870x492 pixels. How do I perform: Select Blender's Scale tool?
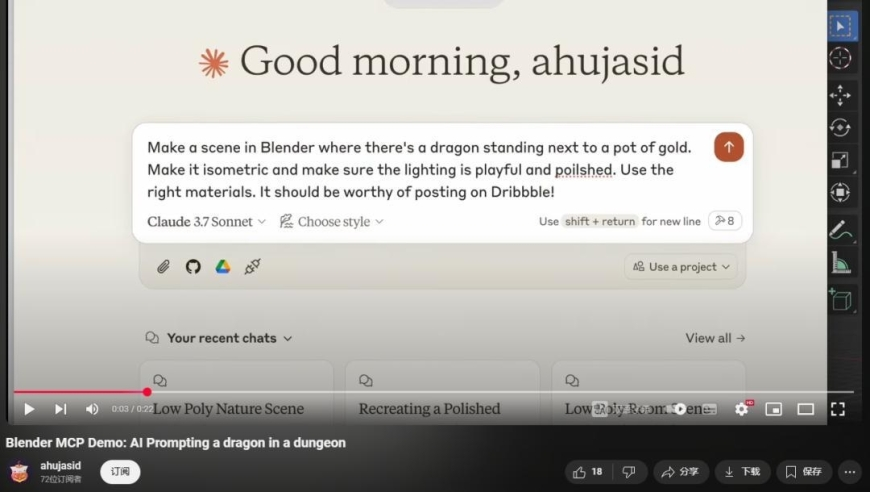click(x=841, y=160)
